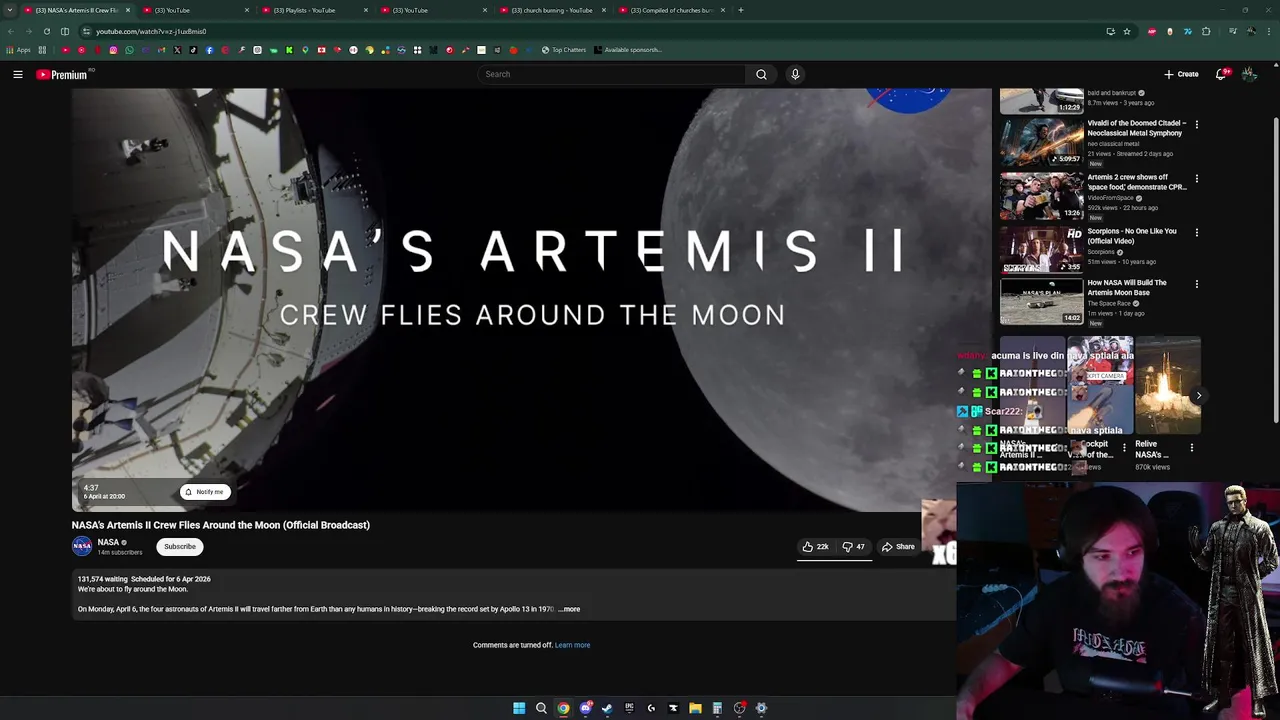Open the YouTube guide hamburger menu
Screen dimensions: 1280x720
coord(18,74)
